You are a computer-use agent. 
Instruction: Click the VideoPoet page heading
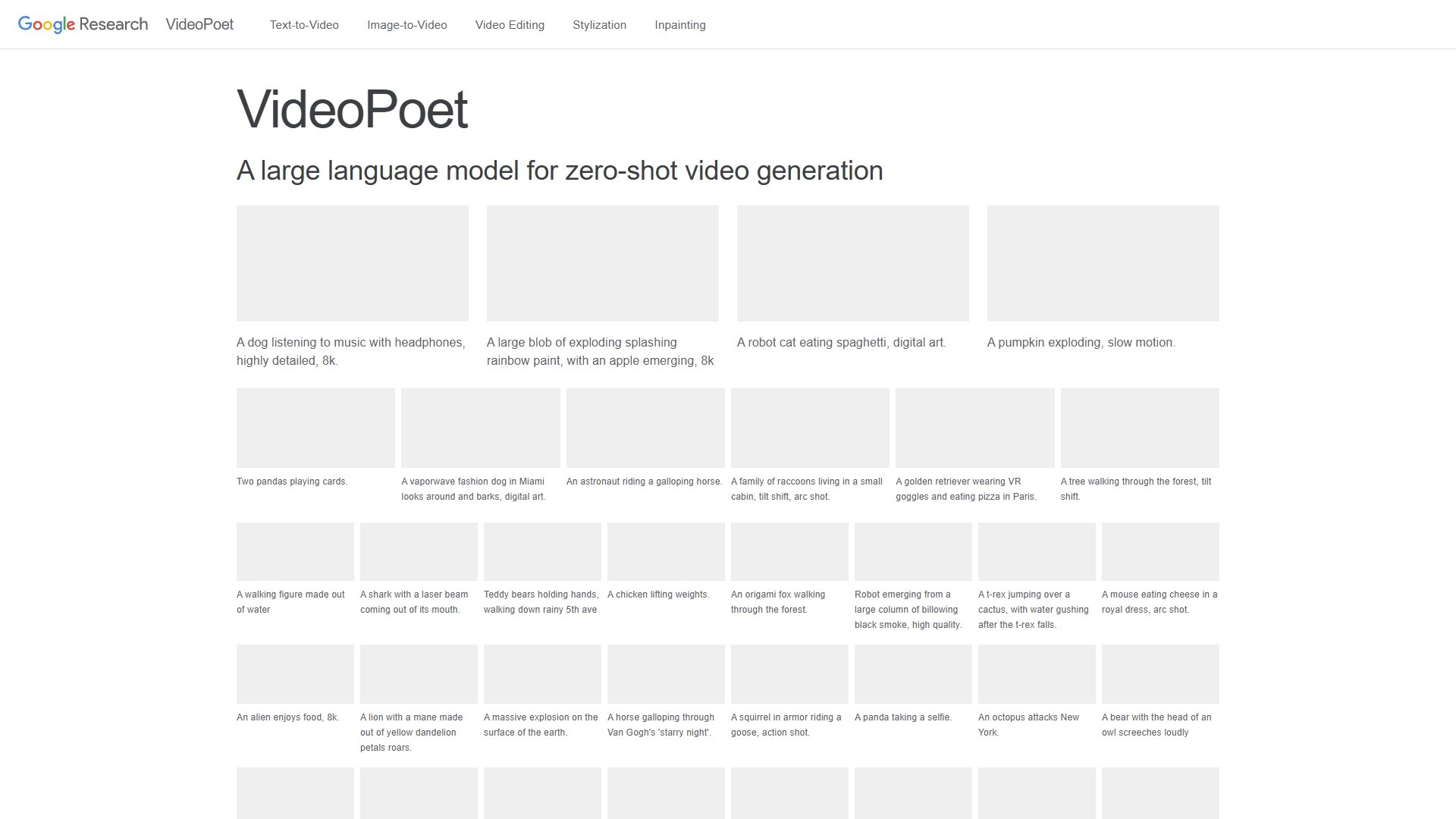coord(353,109)
